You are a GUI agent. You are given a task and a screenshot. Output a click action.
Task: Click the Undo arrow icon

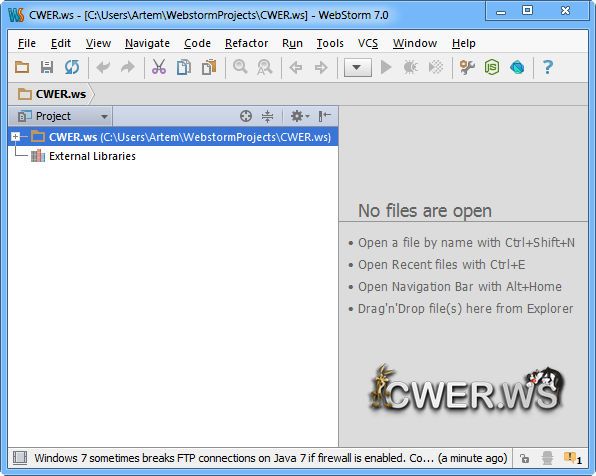point(103,67)
